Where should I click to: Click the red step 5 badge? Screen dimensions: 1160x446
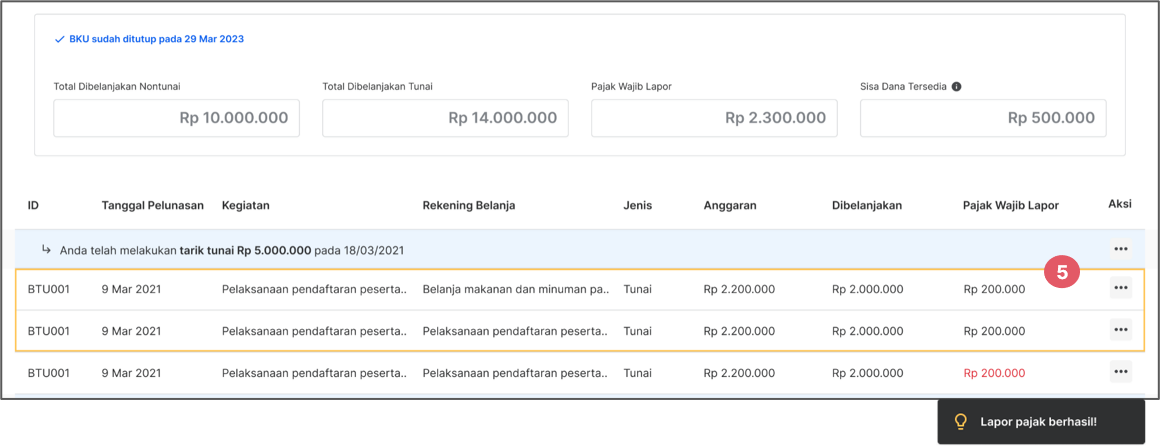coord(1062,272)
